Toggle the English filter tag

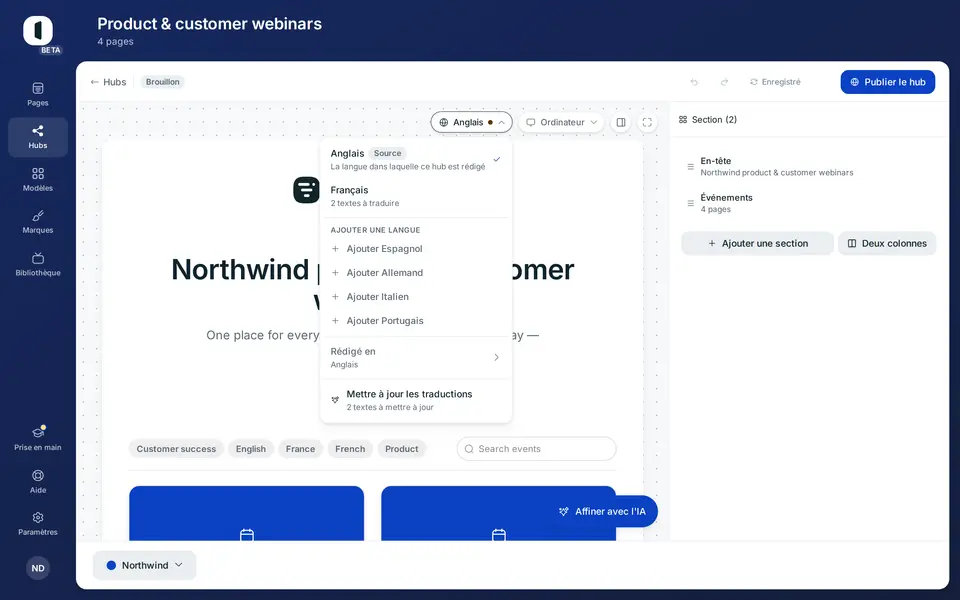point(251,449)
